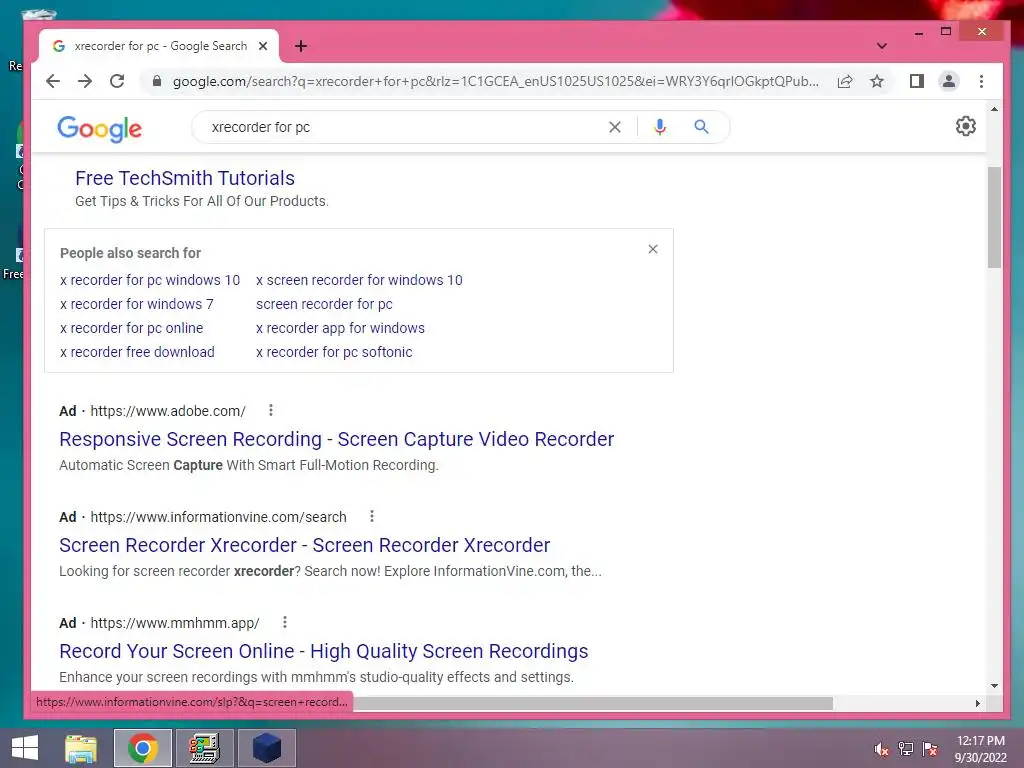Open Google quick settings gear
The image size is (1024, 768).
coord(966,126)
